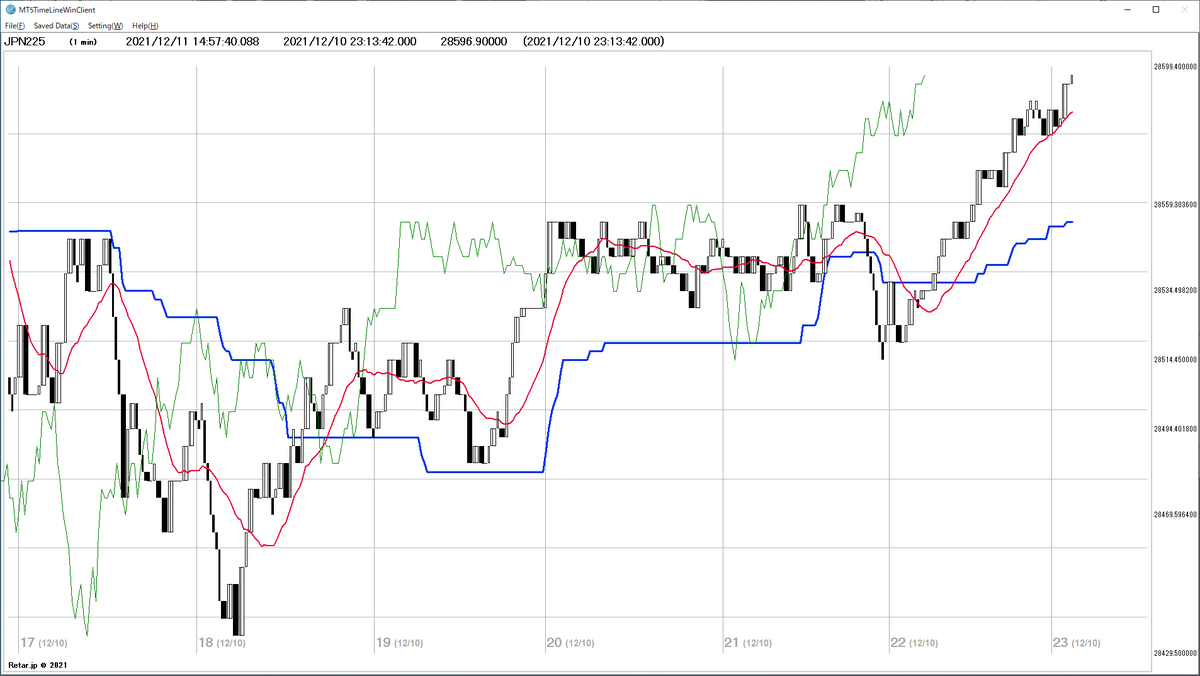Click the 22 (12/10) time axis marker

pyautogui.click(x=914, y=643)
